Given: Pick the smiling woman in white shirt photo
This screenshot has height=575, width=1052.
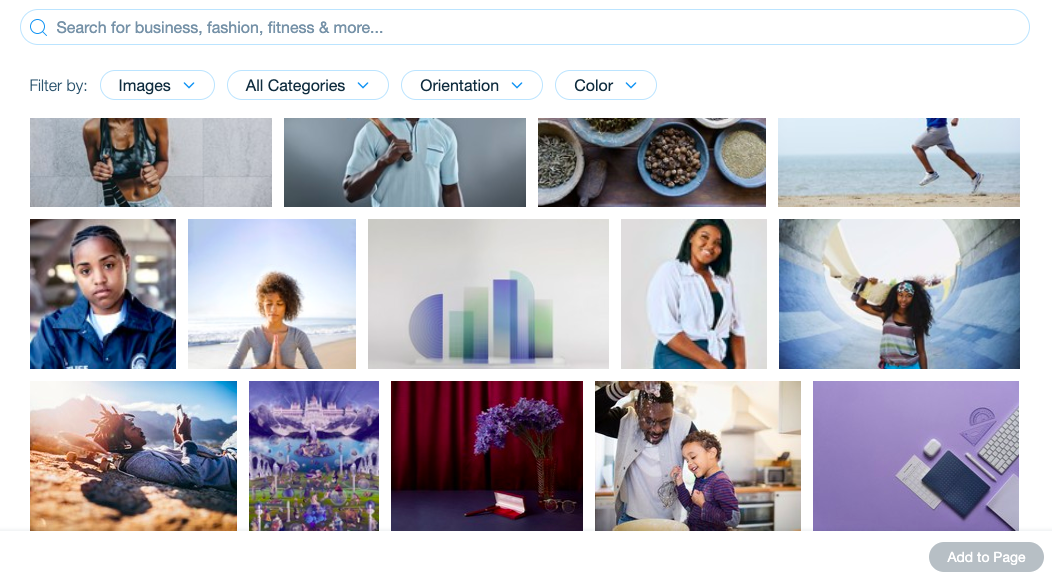Looking at the screenshot, I should point(694,294).
